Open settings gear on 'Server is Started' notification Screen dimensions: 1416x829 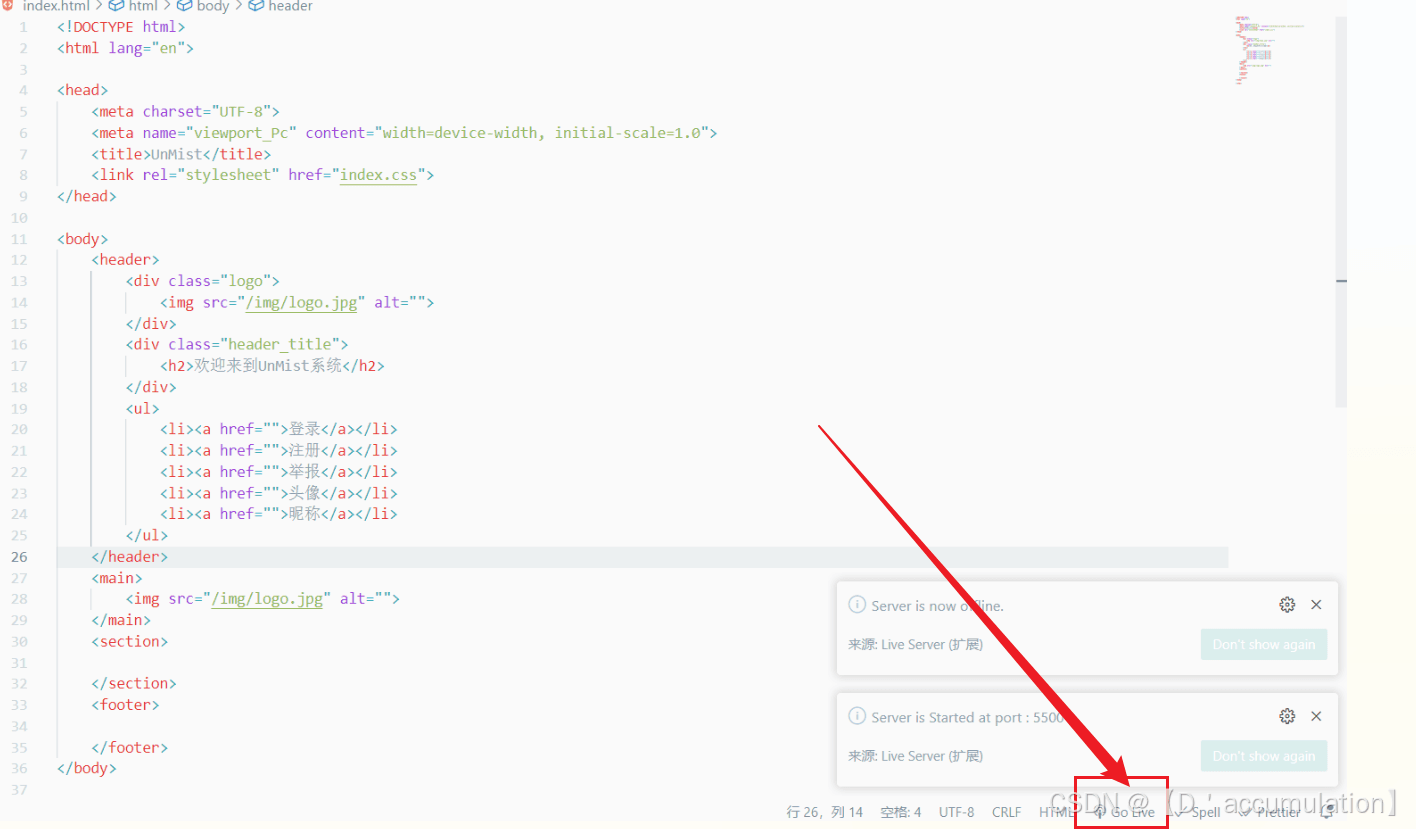pyautogui.click(x=1287, y=716)
